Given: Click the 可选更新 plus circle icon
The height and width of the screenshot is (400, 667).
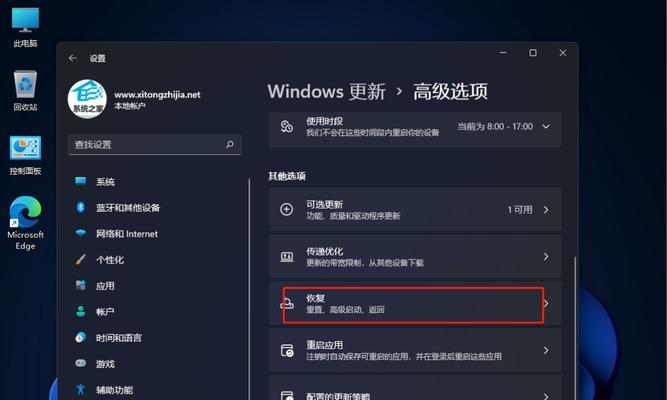Looking at the screenshot, I should coord(286,209).
